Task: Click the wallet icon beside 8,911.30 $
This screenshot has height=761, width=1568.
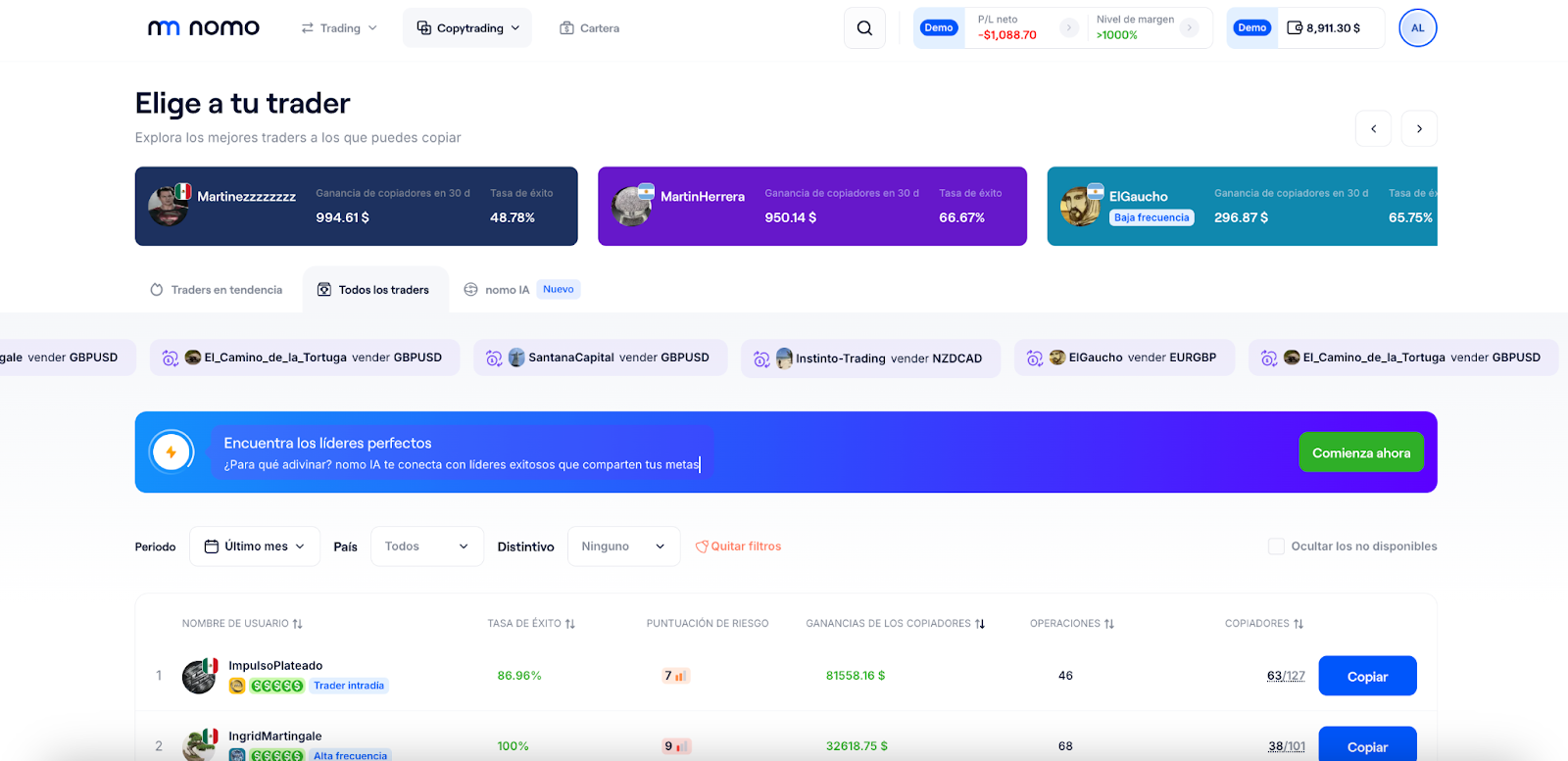Action: point(1295,28)
